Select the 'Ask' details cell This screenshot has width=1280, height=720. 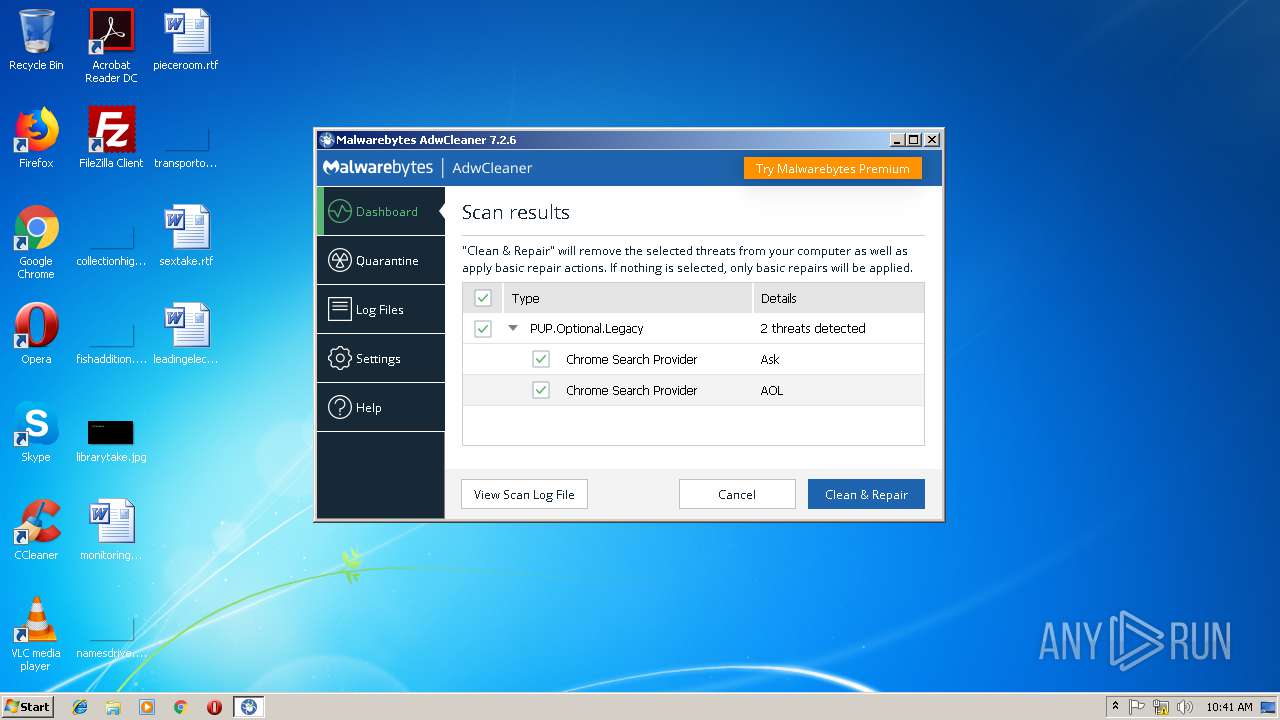770,359
